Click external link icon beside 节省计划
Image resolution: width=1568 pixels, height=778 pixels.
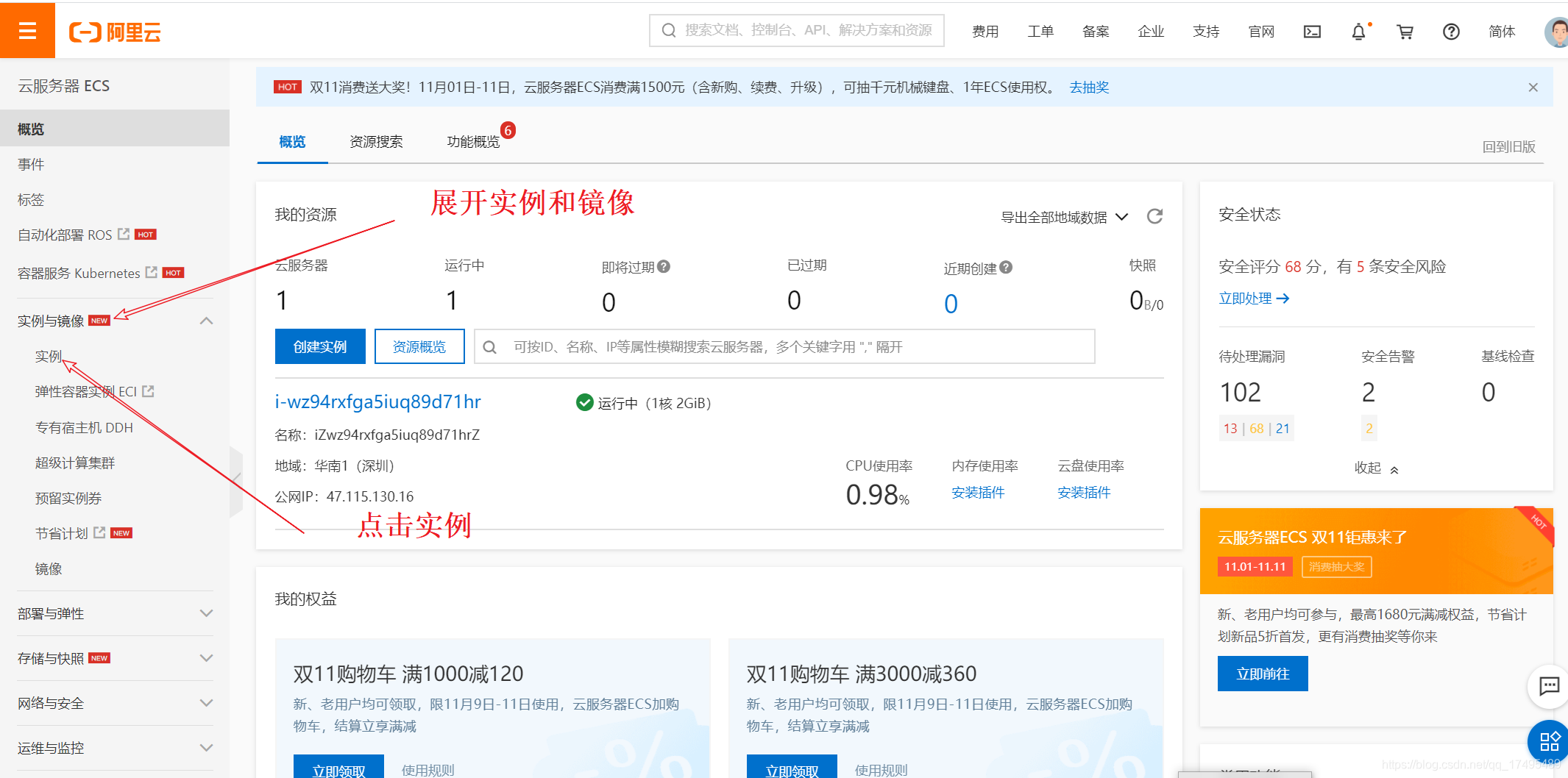point(99,532)
